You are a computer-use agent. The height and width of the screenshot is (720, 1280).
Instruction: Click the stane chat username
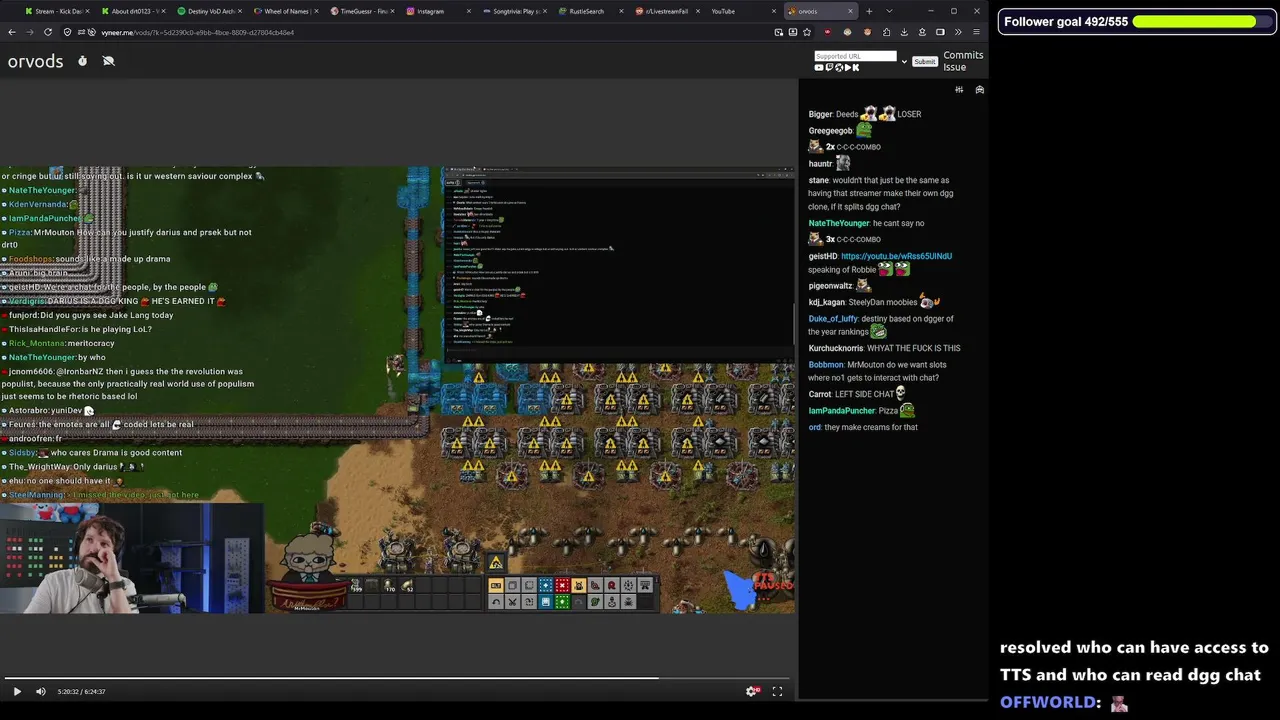point(818,181)
